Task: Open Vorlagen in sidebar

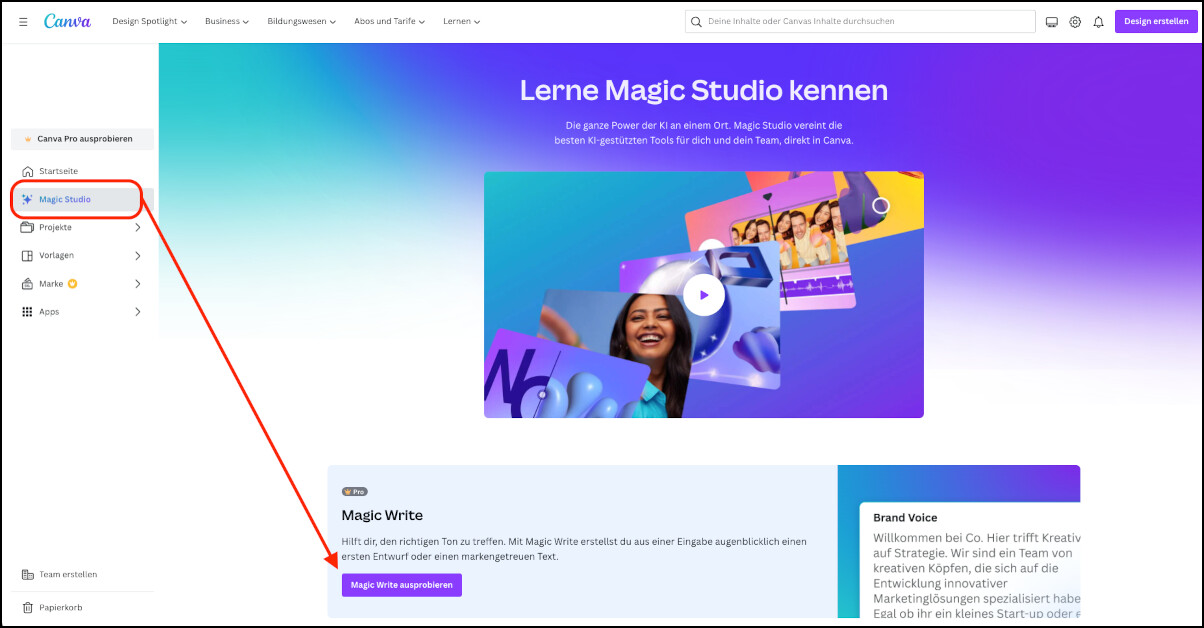Action: (80, 255)
